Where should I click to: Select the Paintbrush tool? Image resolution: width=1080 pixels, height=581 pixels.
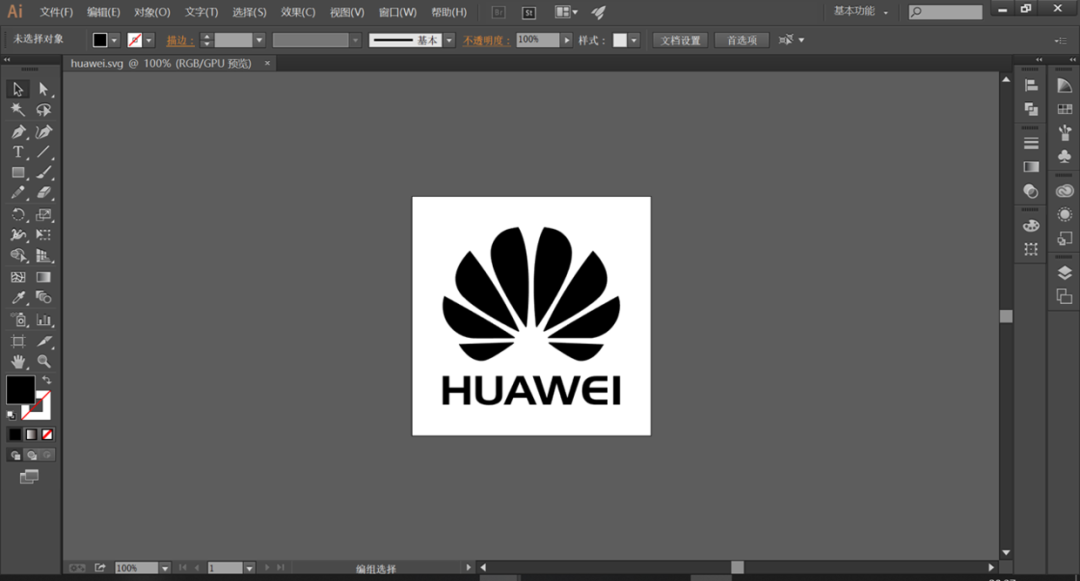point(43,173)
